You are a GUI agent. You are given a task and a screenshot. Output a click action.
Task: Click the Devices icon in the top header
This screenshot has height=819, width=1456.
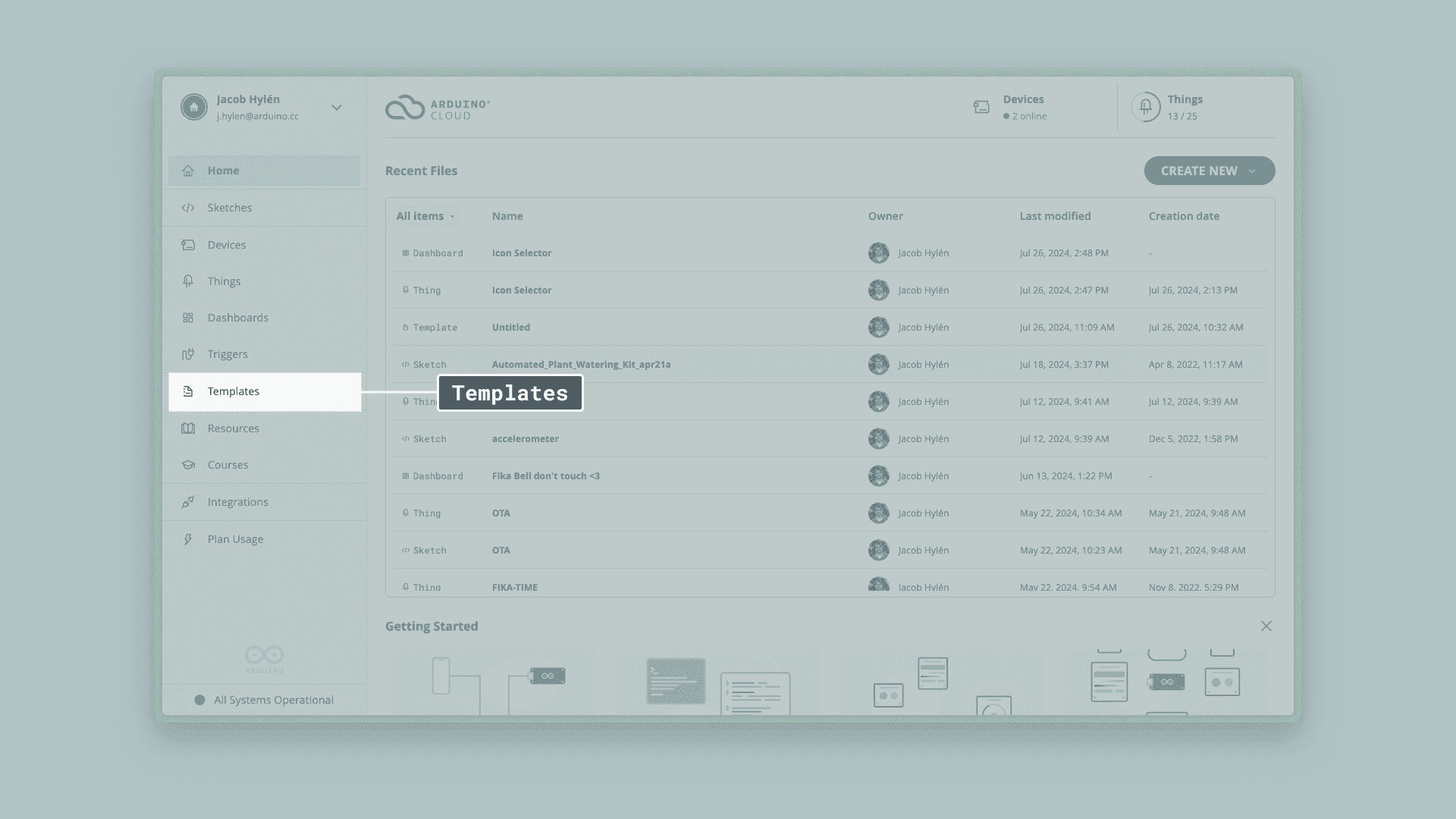pos(981,106)
